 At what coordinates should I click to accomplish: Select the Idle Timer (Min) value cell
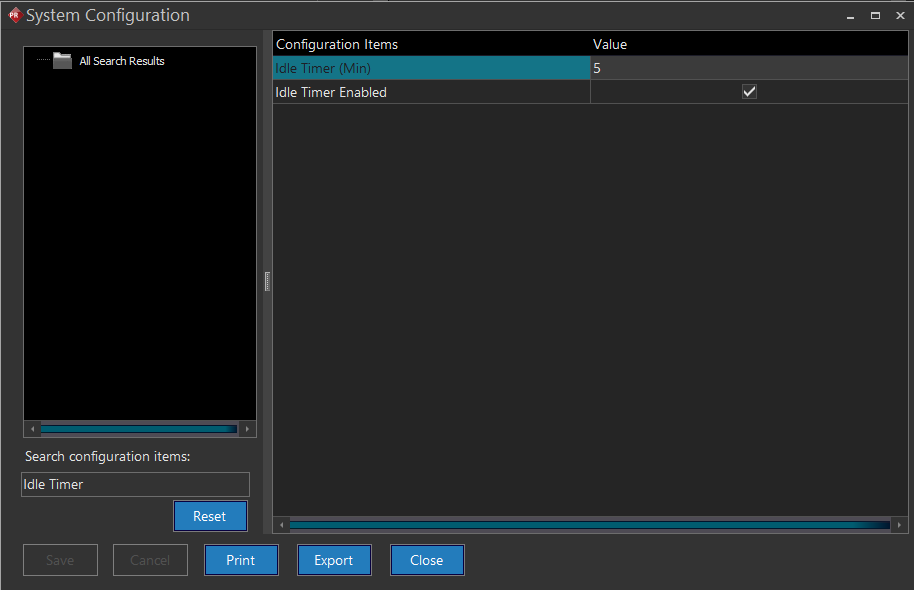(x=748, y=68)
